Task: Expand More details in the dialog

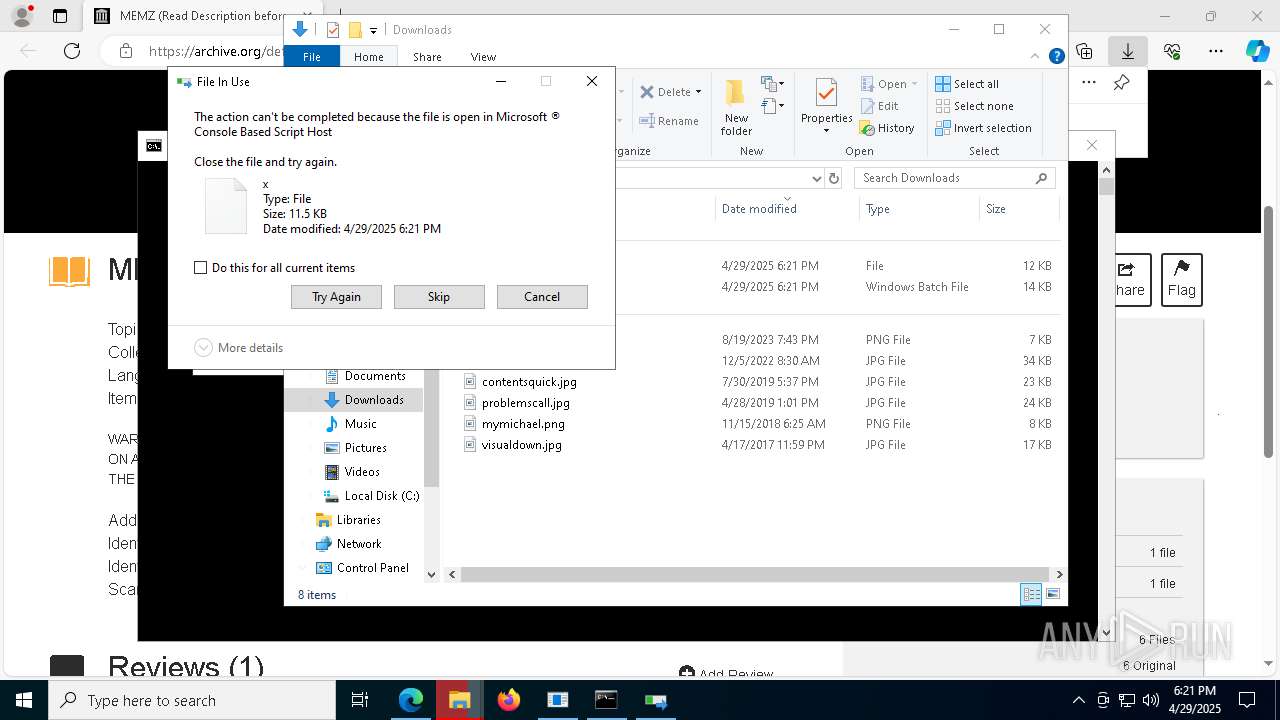Action: tap(239, 348)
